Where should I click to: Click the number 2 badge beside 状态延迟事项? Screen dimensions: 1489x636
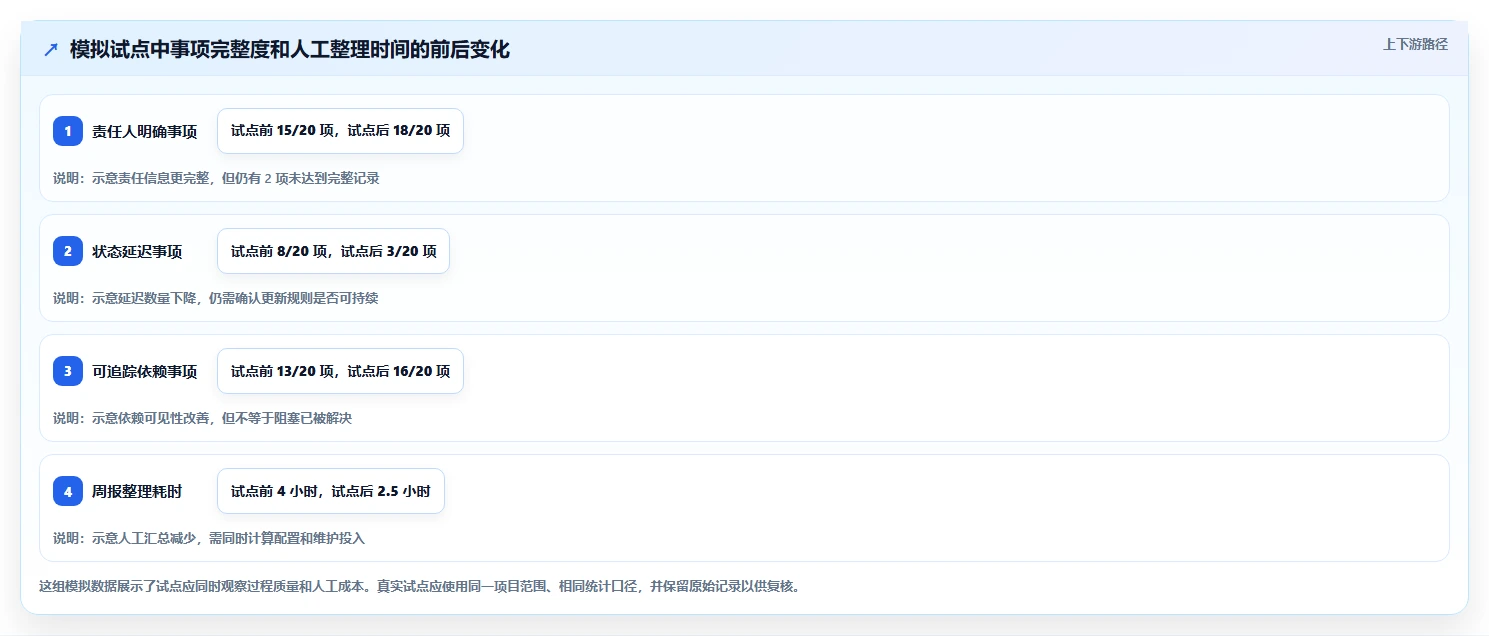[68, 251]
